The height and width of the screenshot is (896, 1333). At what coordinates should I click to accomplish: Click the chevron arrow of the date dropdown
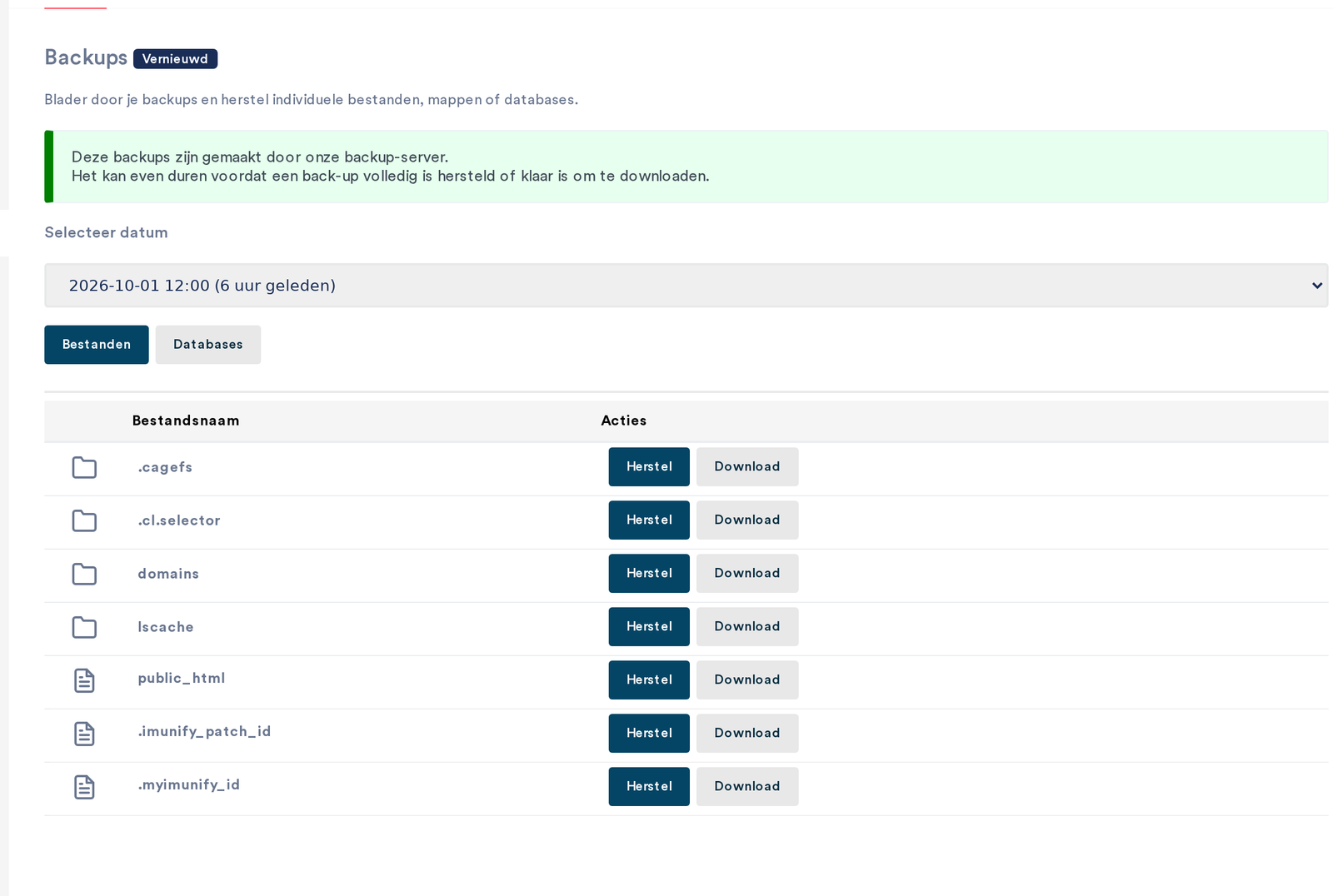pyautogui.click(x=1316, y=286)
